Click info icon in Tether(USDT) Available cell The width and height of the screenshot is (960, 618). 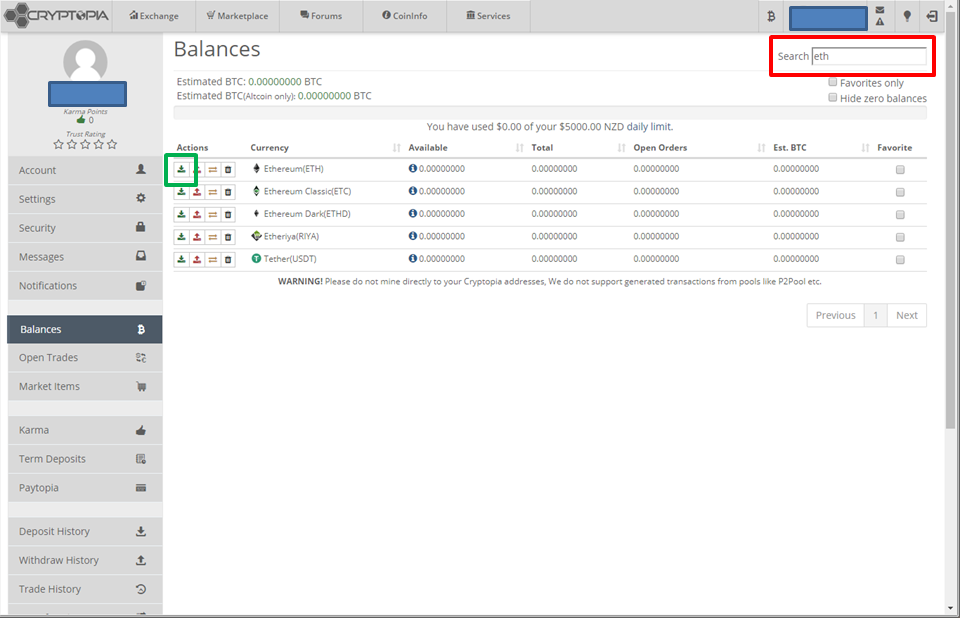[413, 258]
